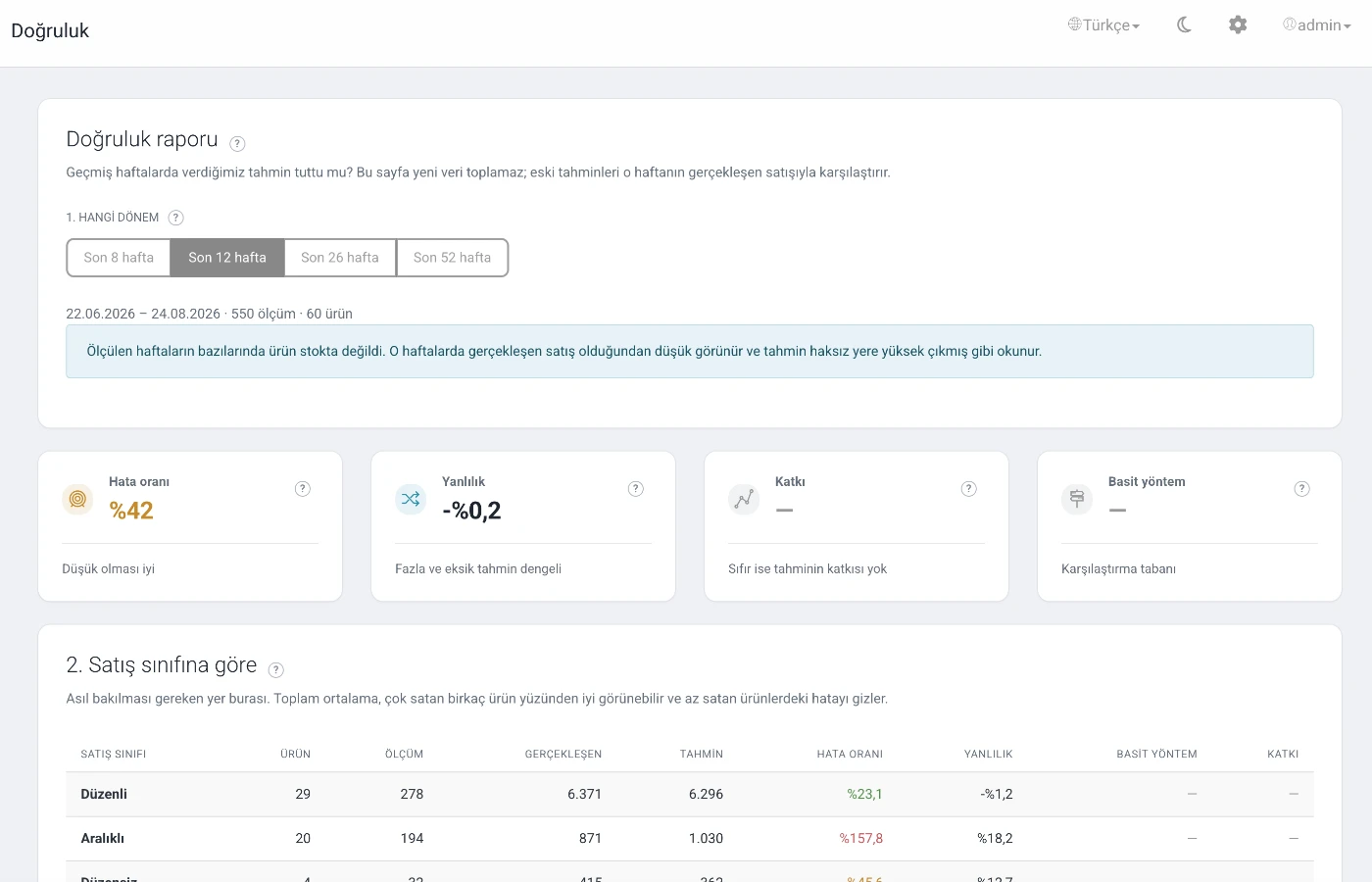
Task: Select Son 26 hafta period
Action: [x=340, y=258]
